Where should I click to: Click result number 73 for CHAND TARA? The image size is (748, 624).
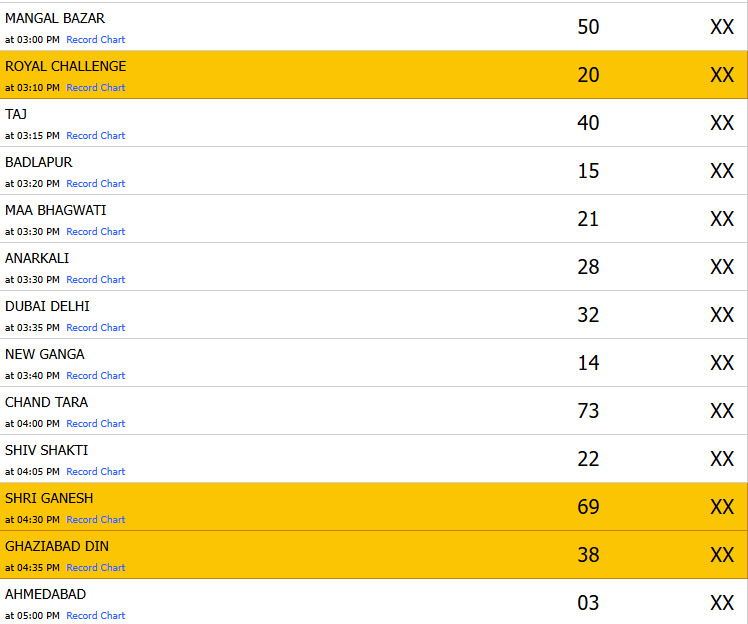tap(588, 411)
